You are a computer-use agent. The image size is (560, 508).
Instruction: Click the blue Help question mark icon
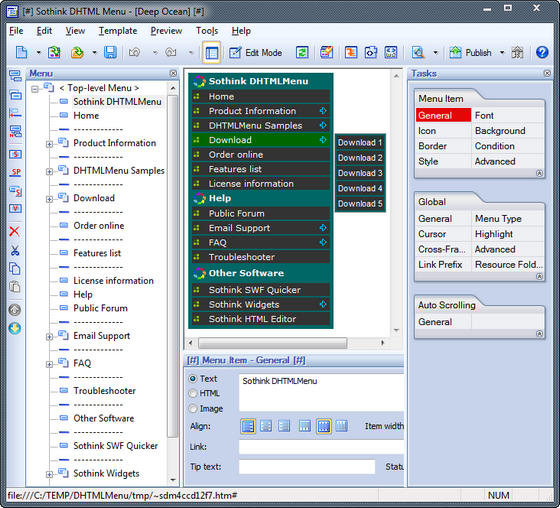[x=542, y=53]
